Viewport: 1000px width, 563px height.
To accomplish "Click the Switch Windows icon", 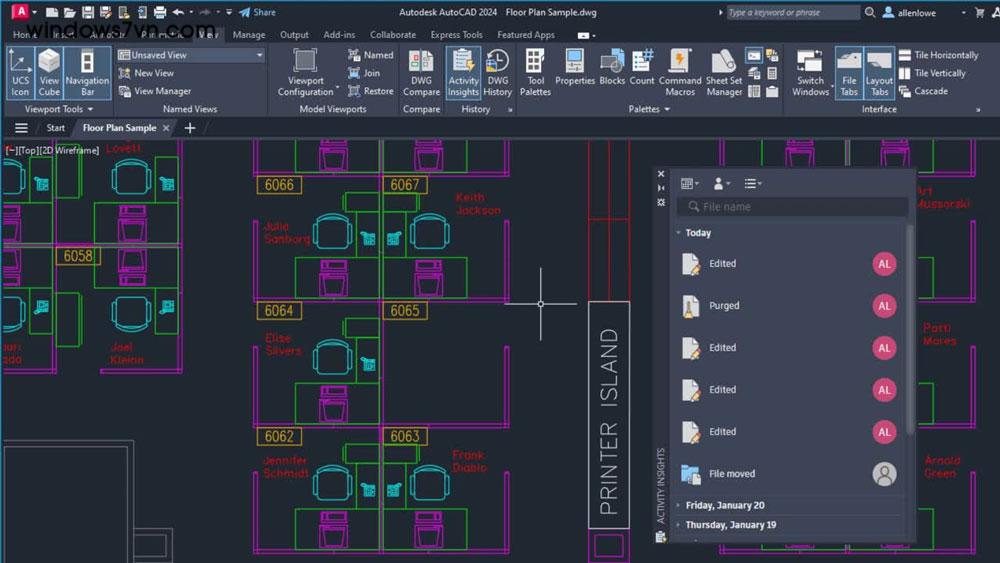I will [x=810, y=61].
